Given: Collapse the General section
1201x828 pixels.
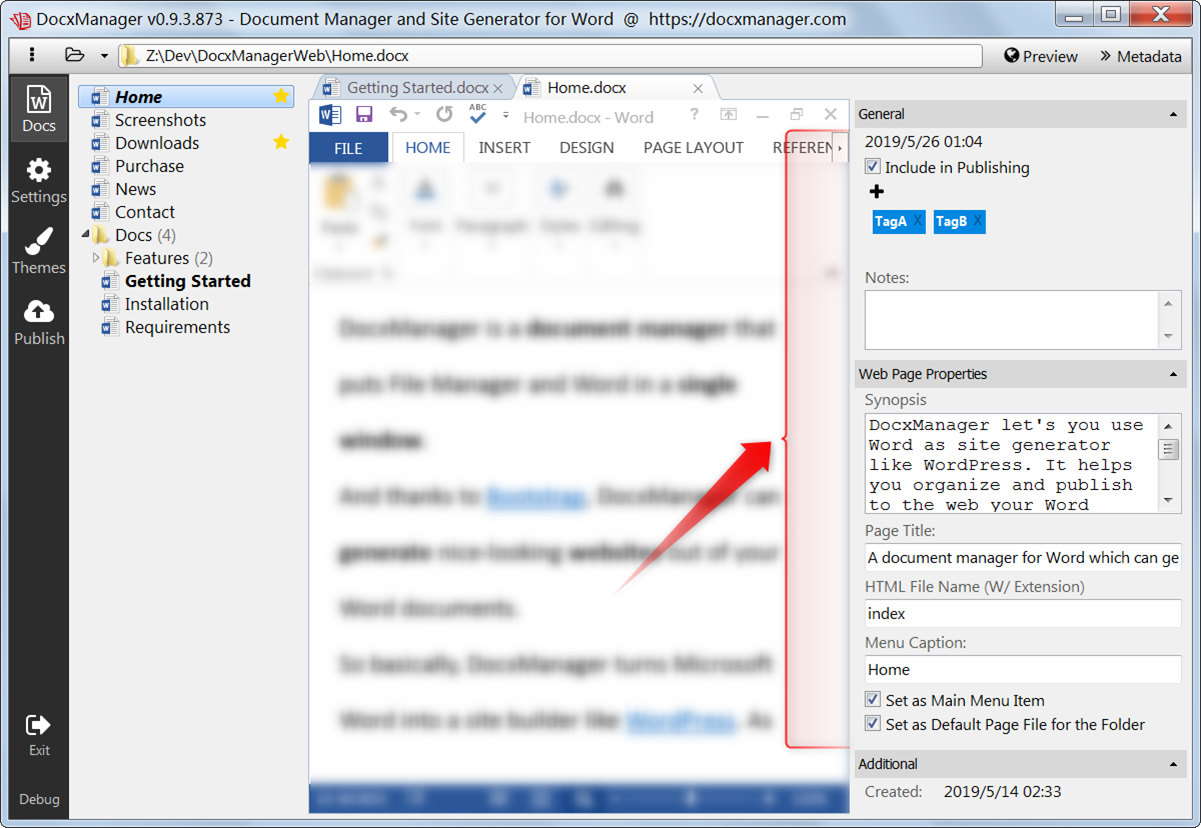Looking at the screenshot, I should (1173, 114).
